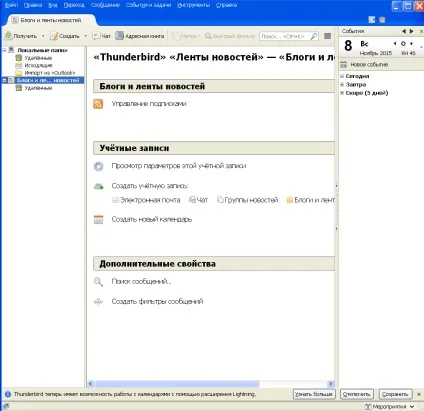Image resolution: width=424 pixels, height=411 pixels.
Task: Select the Исходящие folder
Action: click(38, 65)
